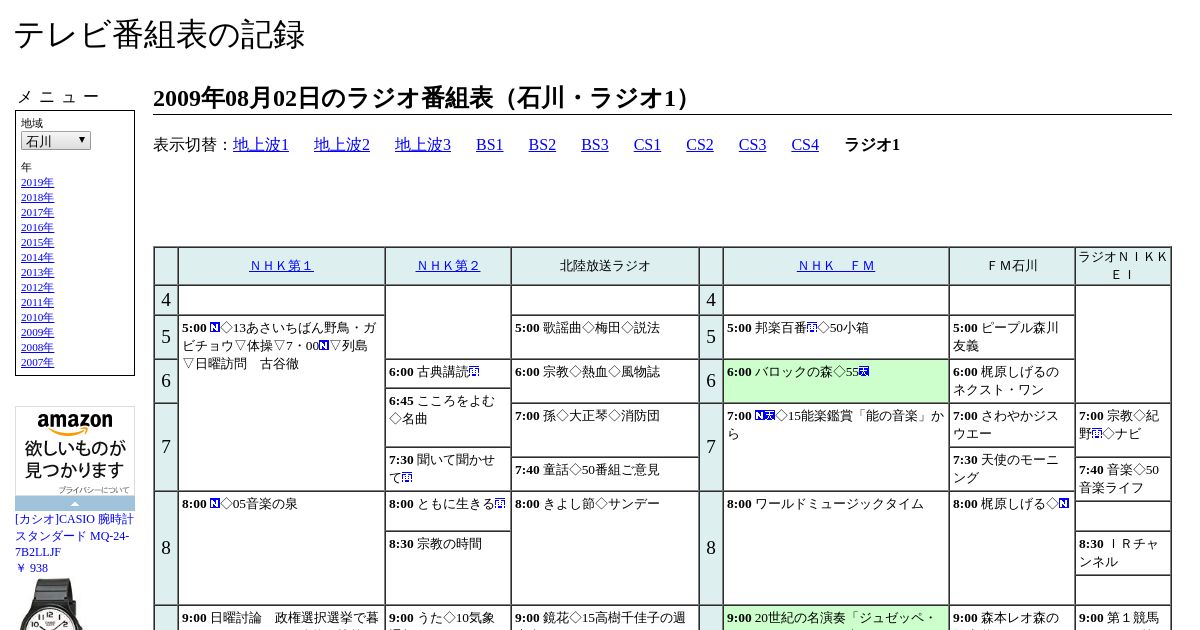Open the 2010年 year link
Image resolution: width=1200 pixels, height=630 pixels.
[x=37, y=317]
